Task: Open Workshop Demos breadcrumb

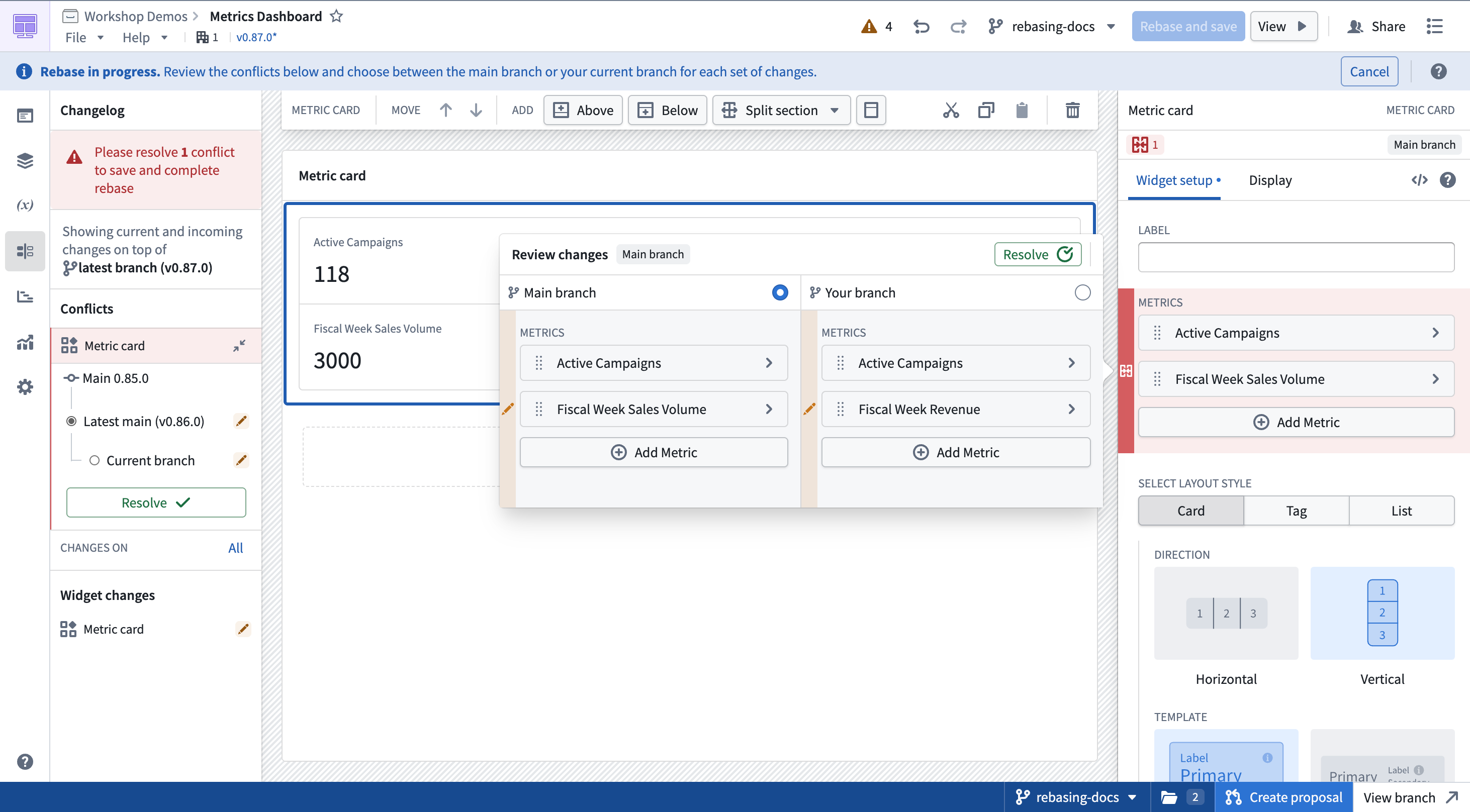Action: tap(135, 16)
